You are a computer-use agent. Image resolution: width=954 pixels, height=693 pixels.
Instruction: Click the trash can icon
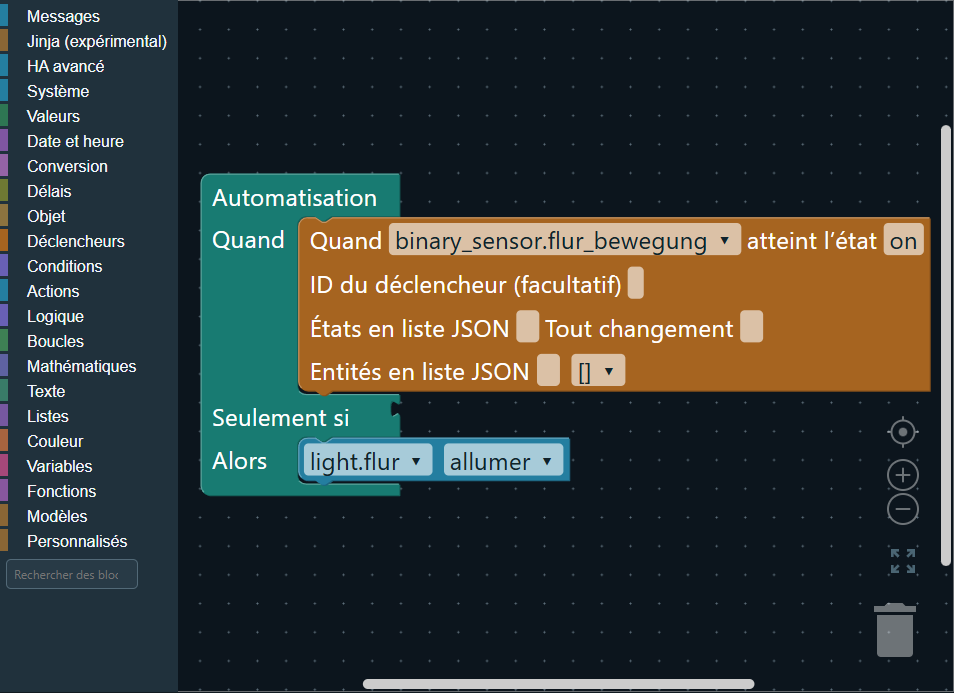[x=895, y=630]
